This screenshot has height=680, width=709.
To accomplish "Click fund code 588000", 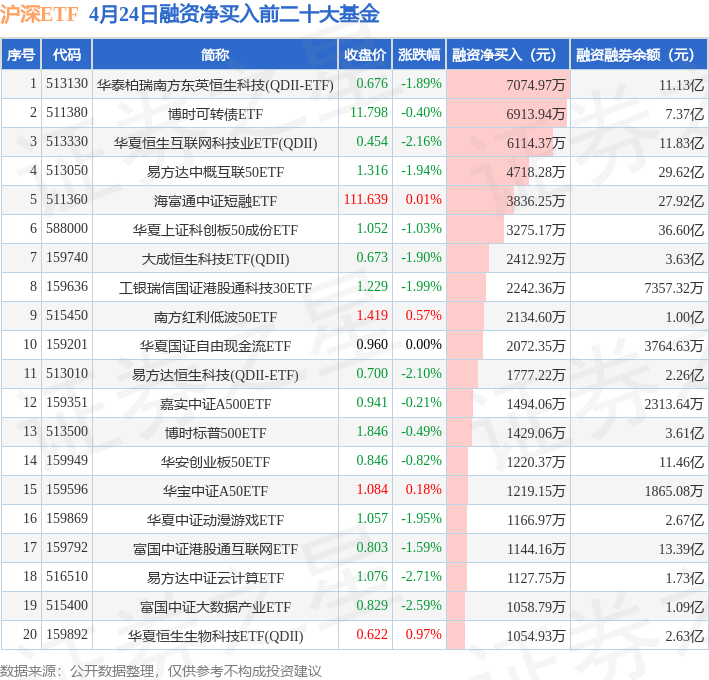I will tap(67, 228).
